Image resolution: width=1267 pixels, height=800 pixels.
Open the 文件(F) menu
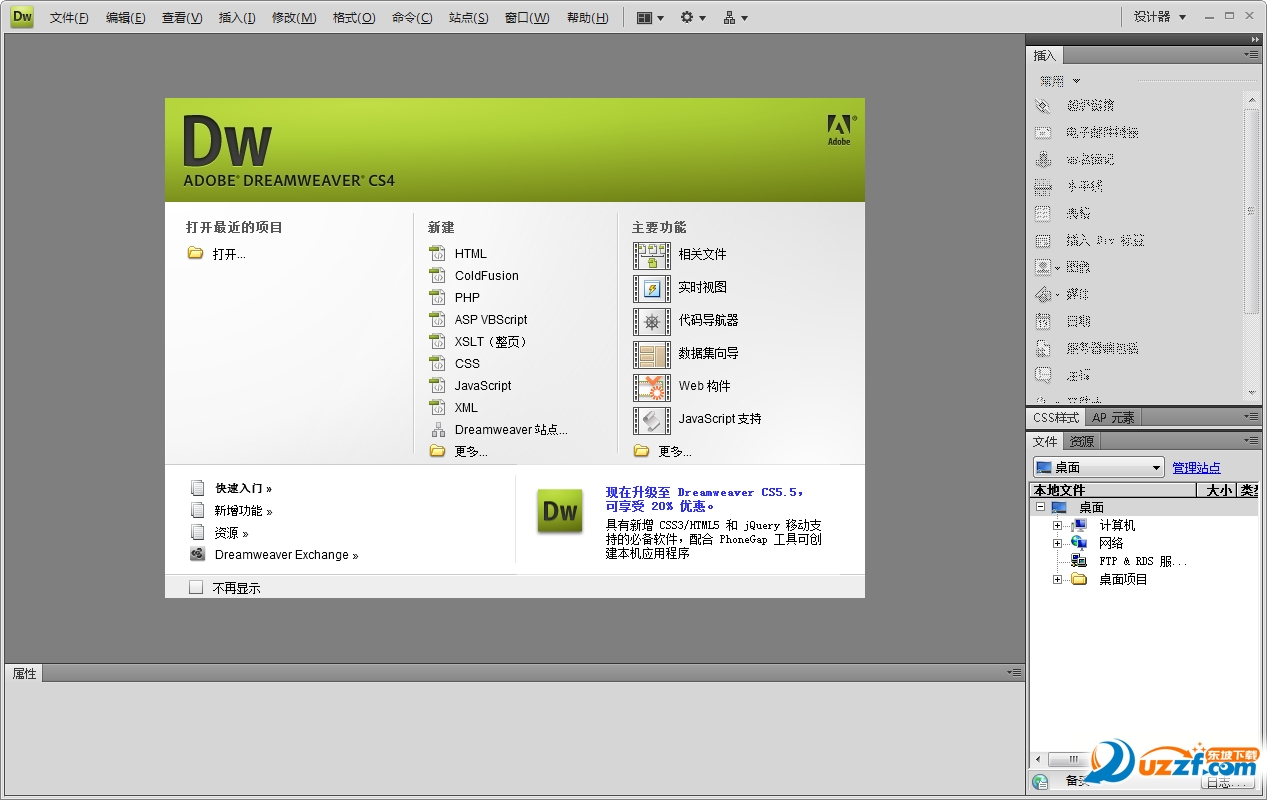69,18
